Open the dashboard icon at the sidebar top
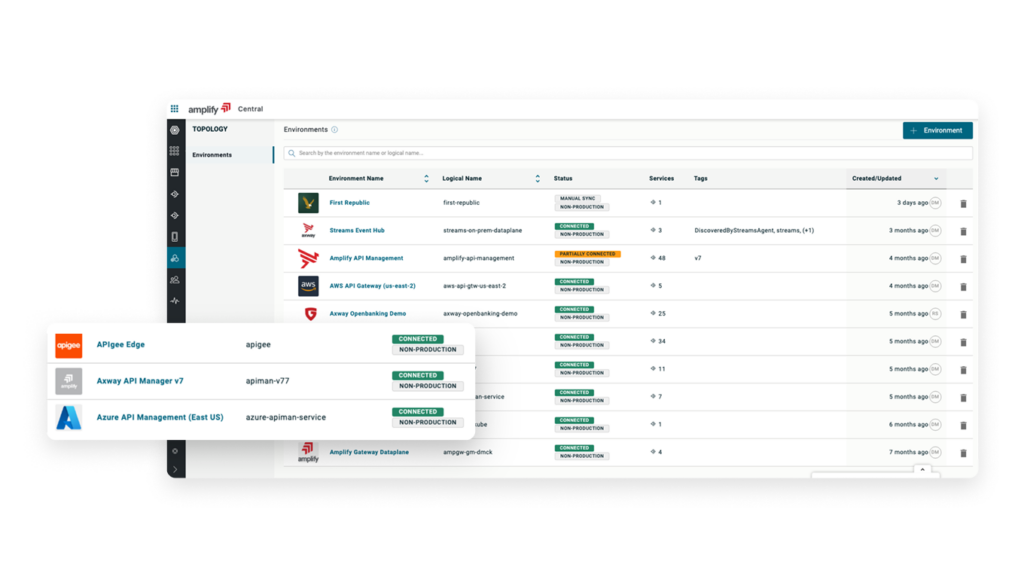Screen dimensions: 1024x577 pos(175,130)
